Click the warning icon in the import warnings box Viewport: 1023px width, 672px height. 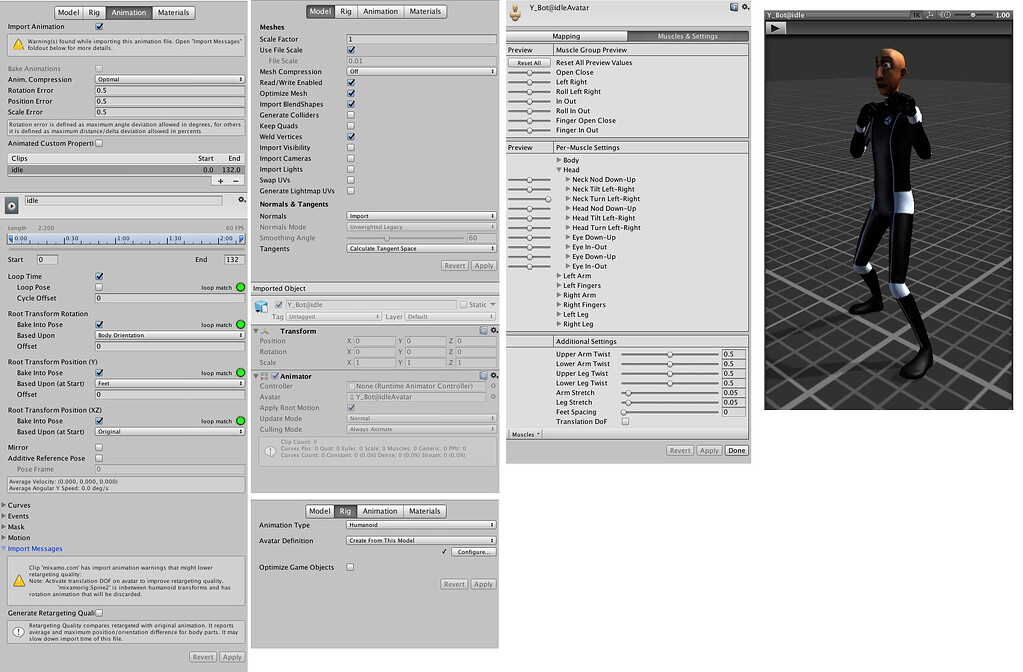click(x=18, y=45)
